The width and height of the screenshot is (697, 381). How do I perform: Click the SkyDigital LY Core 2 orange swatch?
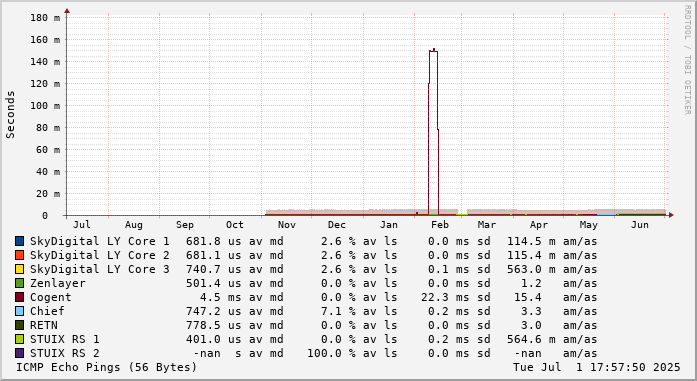20,255
